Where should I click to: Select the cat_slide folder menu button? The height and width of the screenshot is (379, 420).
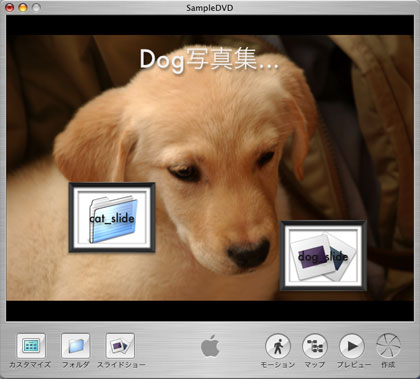click(112, 217)
